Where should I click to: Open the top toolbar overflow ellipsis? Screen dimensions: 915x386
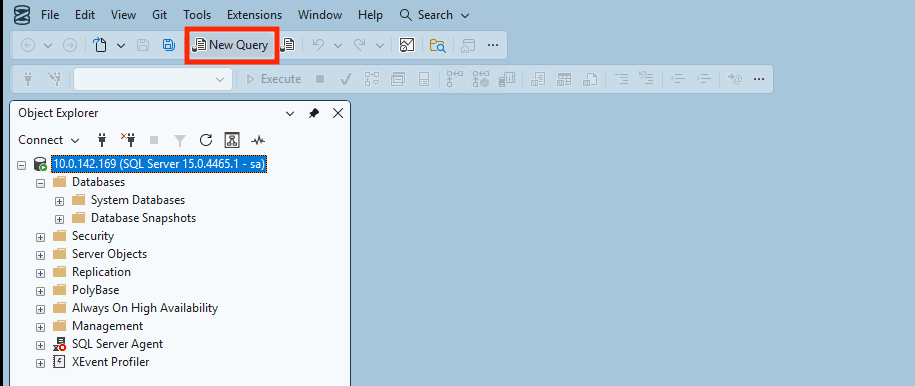click(493, 46)
